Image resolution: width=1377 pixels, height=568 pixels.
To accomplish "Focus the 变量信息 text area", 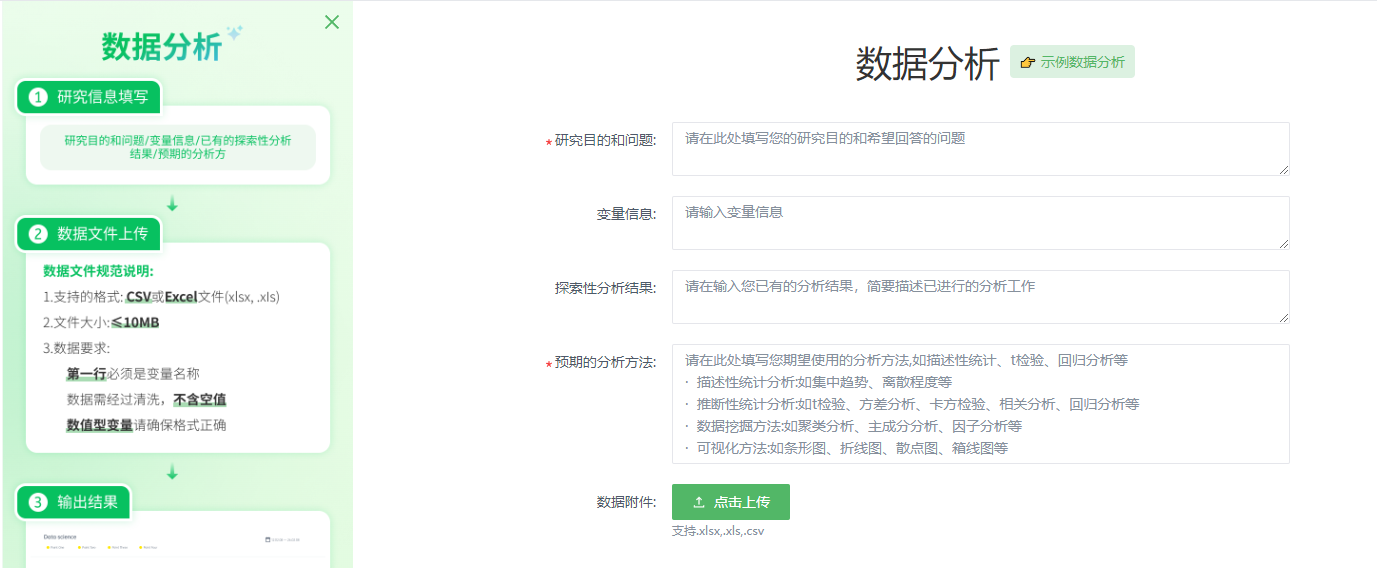I will [980, 223].
